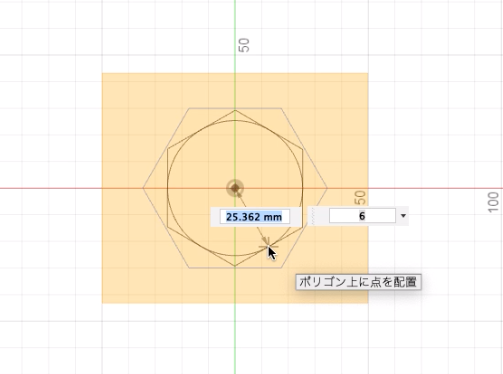Click the ポリゴン上に点を配置 tooltip
Viewport: 503px width, 374px height.
point(358,282)
